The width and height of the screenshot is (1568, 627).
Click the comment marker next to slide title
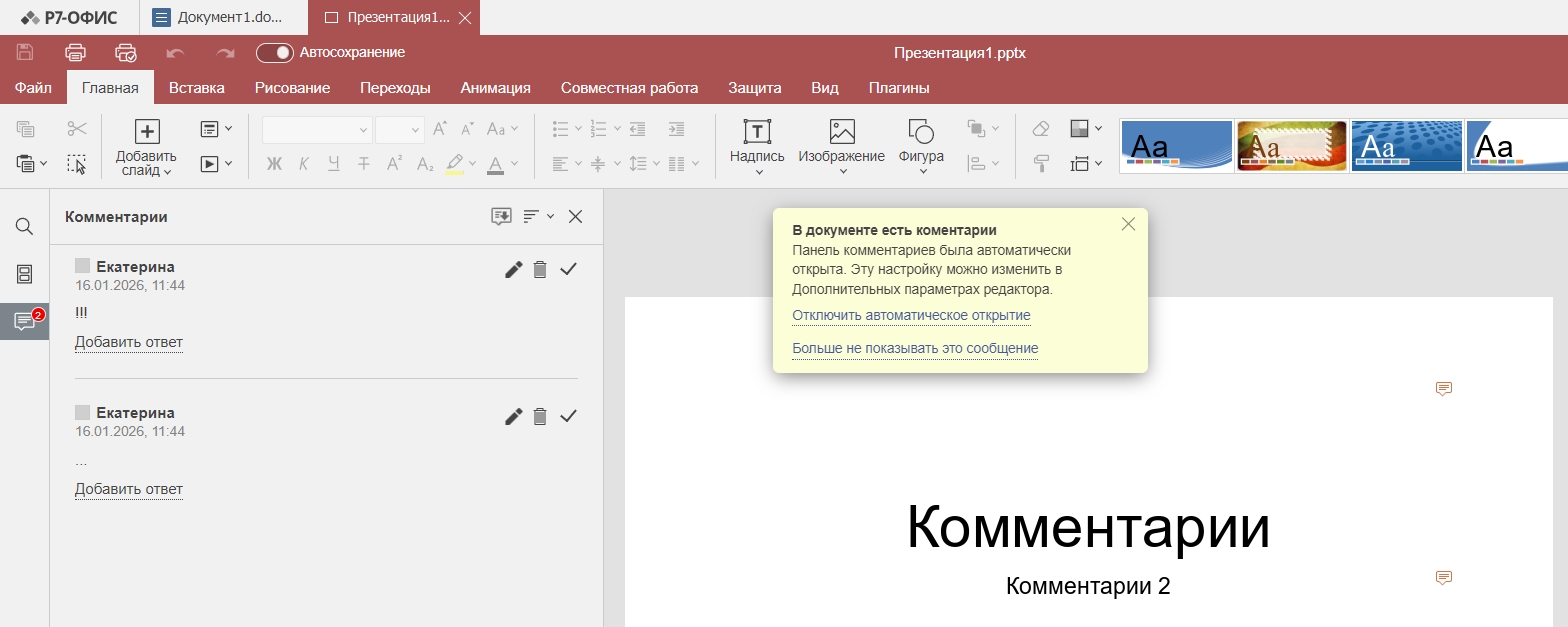click(1443, 389)
